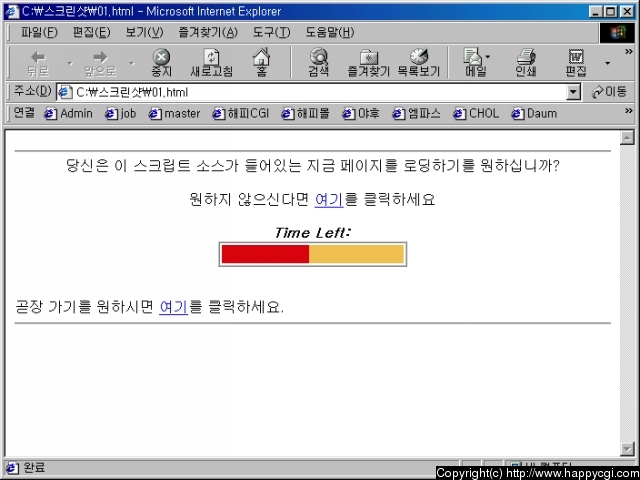The image size is (640, 480).
Task: Open Back button history dropdown arrow
Action: (x=69, y=63)
